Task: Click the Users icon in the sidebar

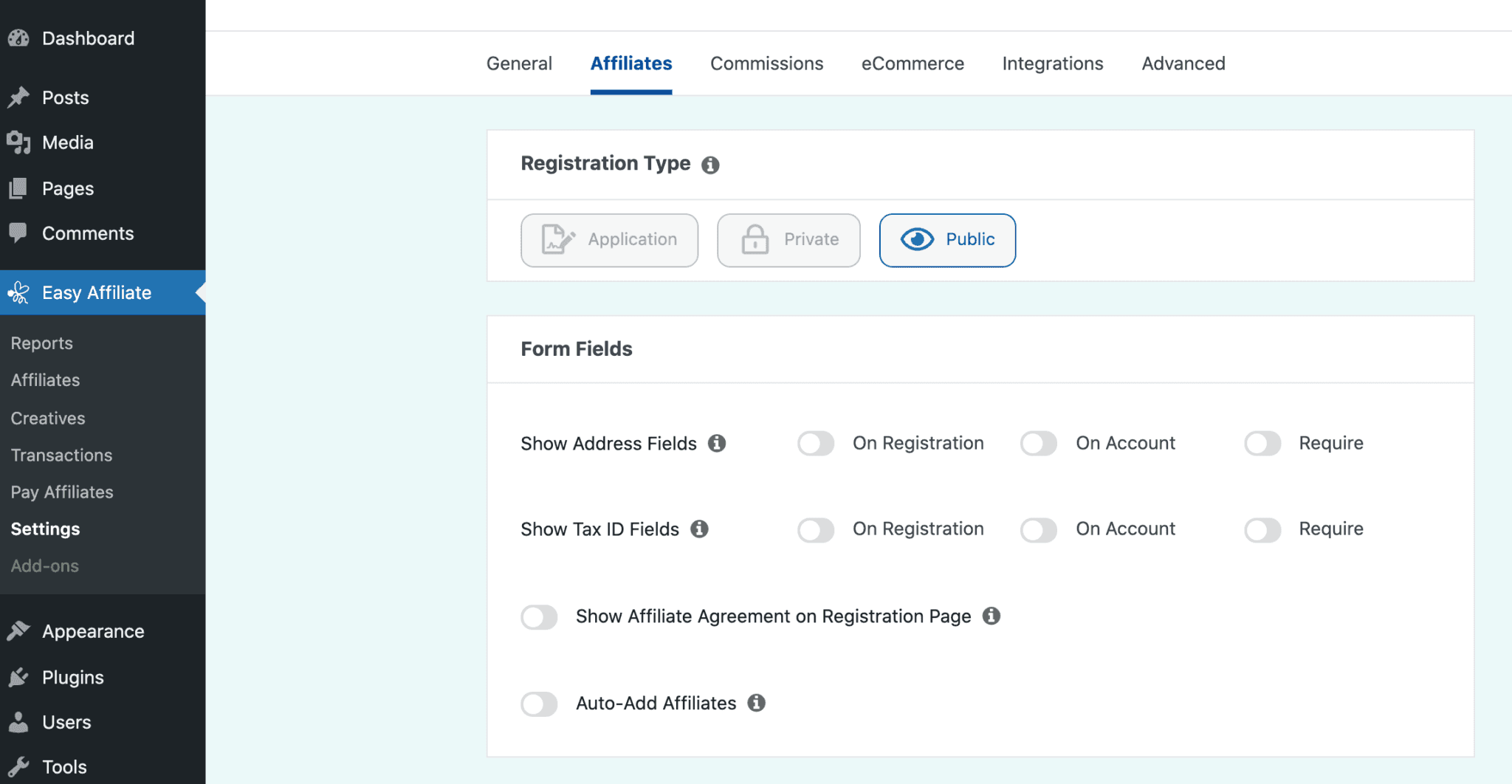Action: 19,722
